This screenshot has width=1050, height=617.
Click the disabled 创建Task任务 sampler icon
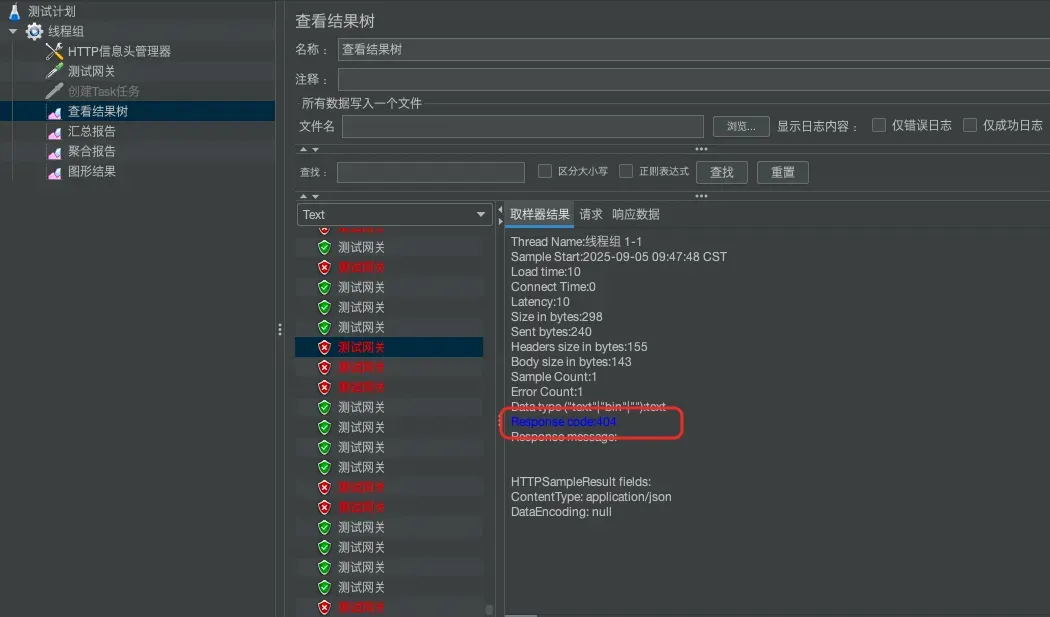point(54,91)
